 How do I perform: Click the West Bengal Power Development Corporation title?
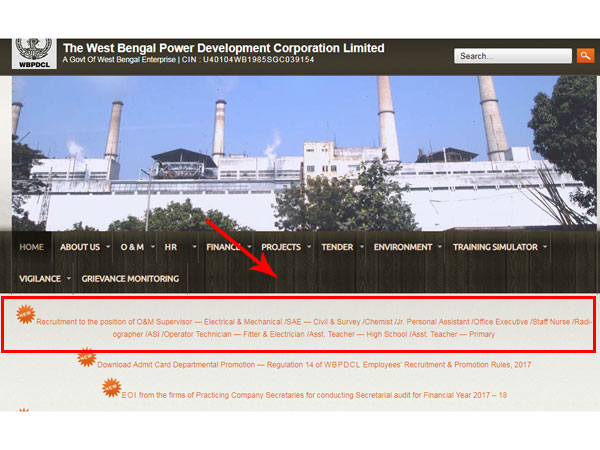click(223, 48)
